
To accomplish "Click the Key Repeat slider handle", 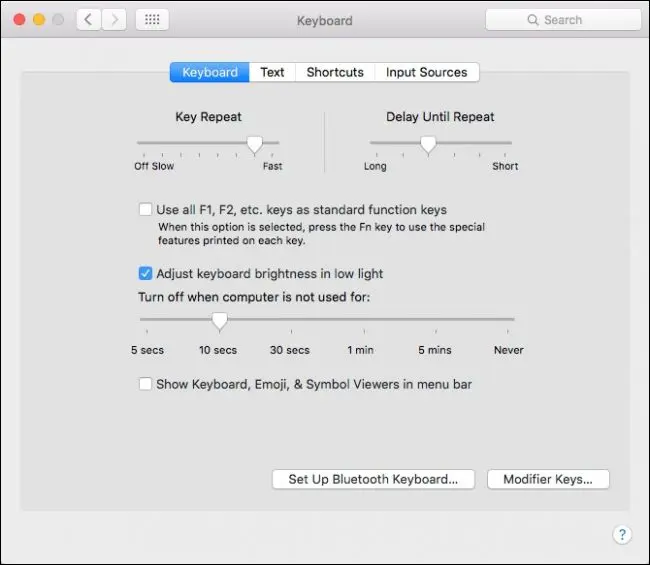I will [x=255, y=145].
